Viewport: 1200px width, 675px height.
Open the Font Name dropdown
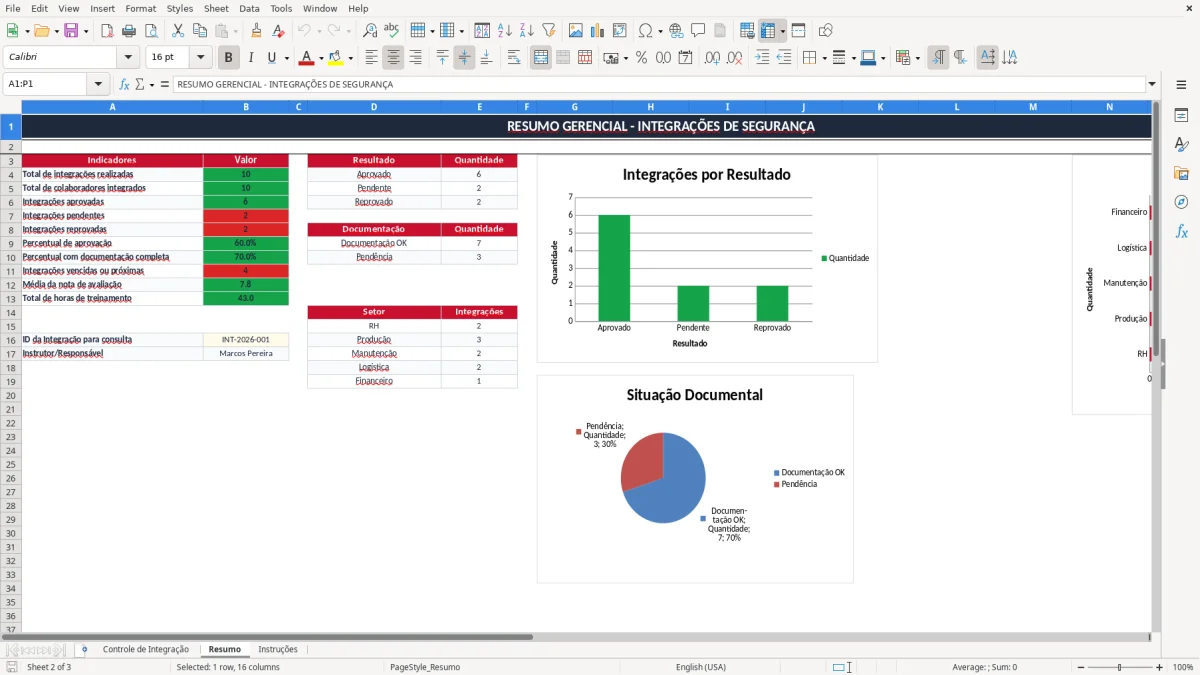(x=128, y=58)
